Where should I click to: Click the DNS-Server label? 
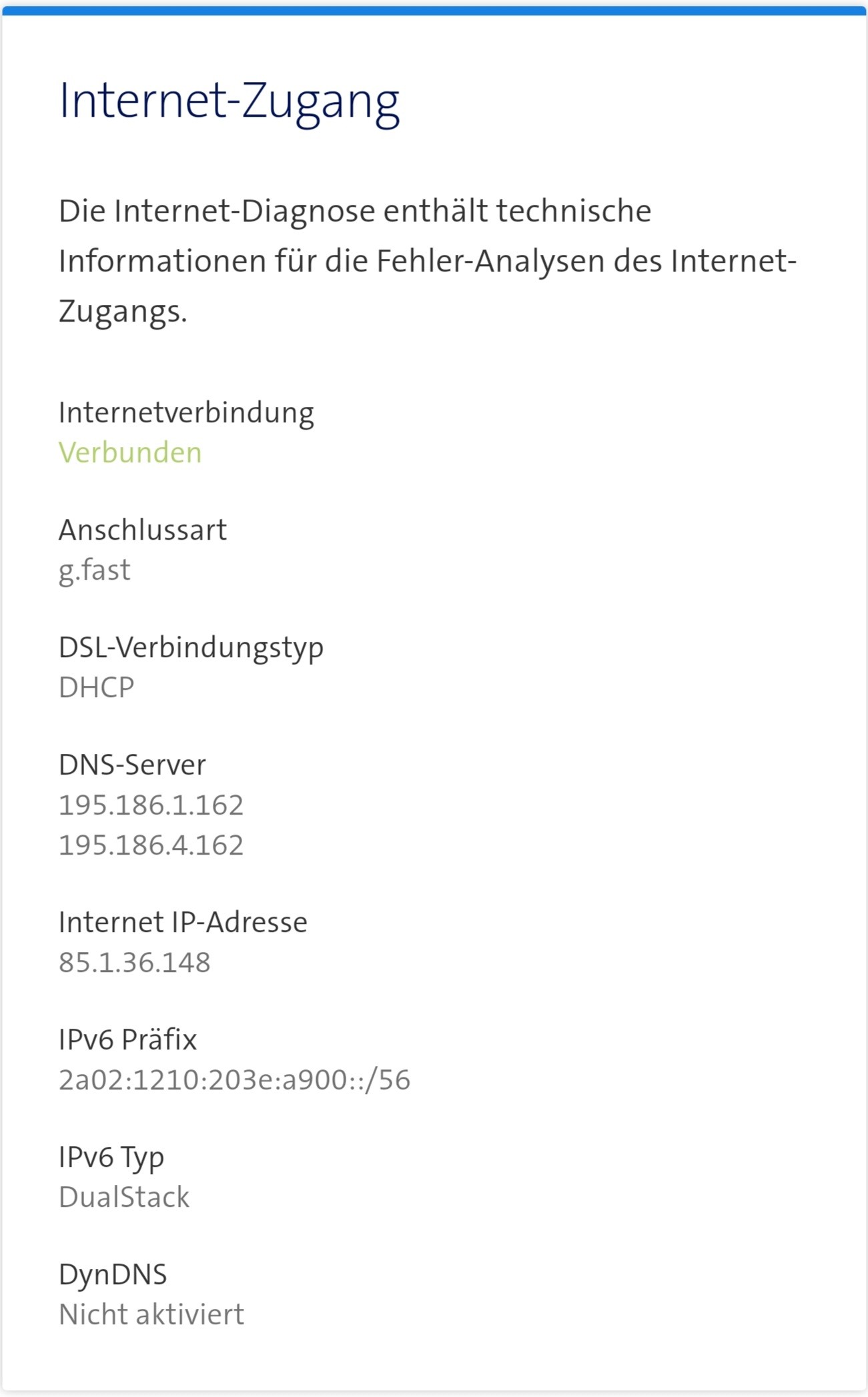[132, 765]
